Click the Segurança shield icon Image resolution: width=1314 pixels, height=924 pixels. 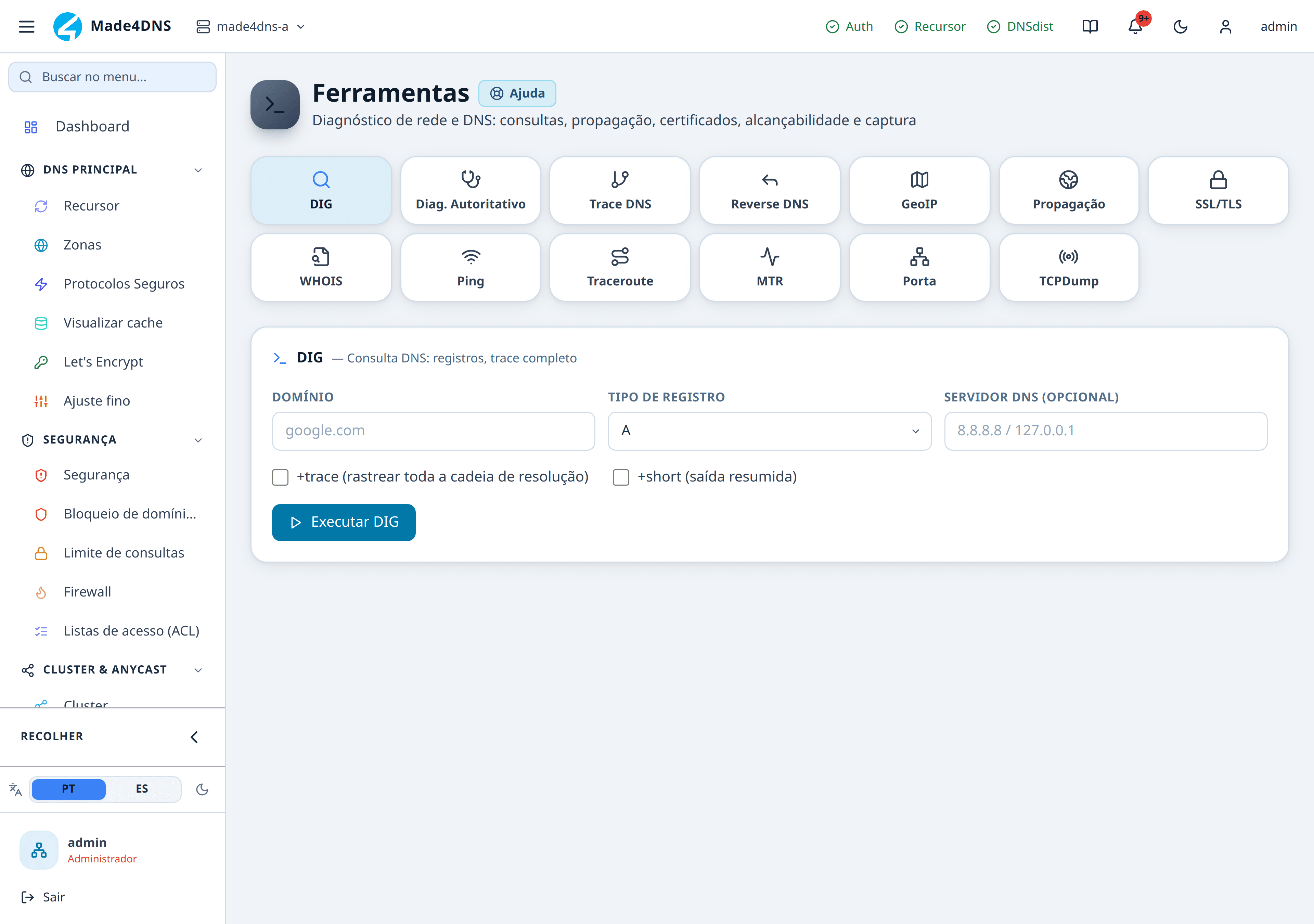pos(41,475)
